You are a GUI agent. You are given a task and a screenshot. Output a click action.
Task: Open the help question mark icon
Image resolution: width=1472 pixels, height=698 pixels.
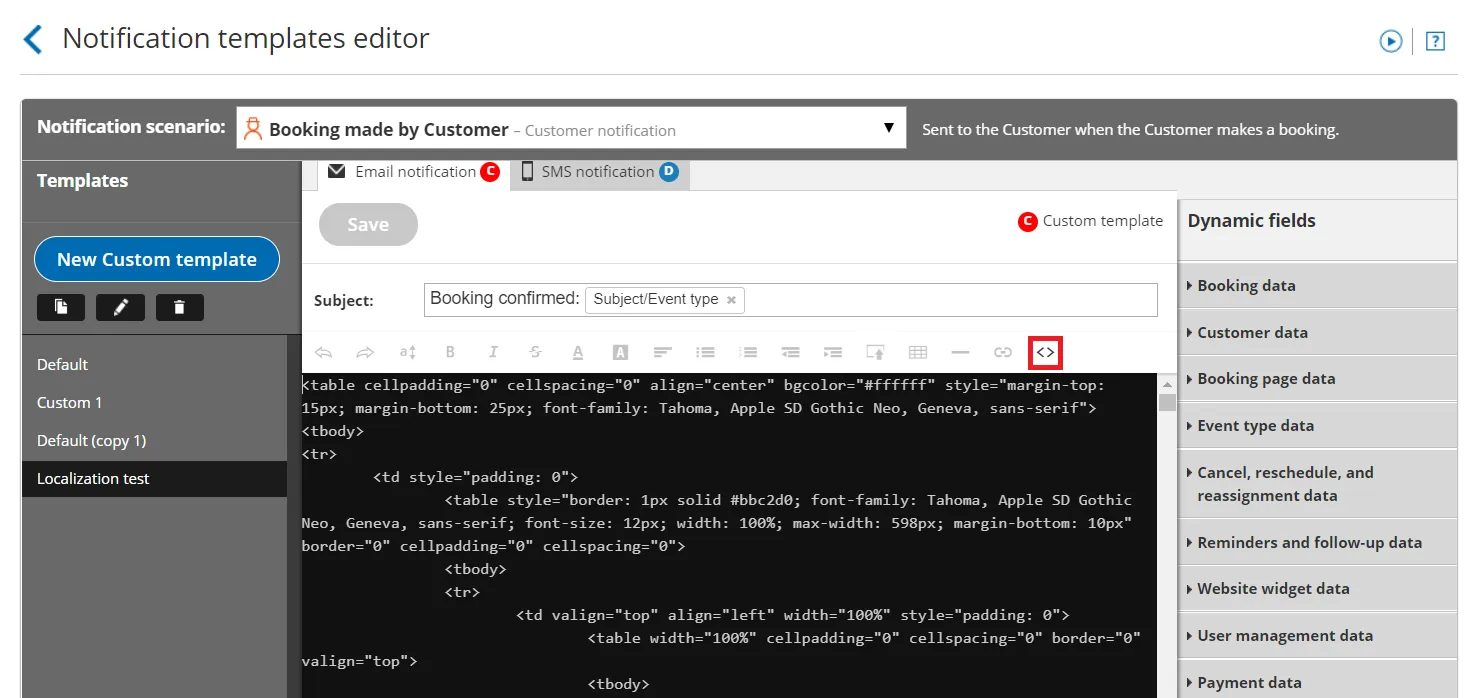tap(1435, 41)
